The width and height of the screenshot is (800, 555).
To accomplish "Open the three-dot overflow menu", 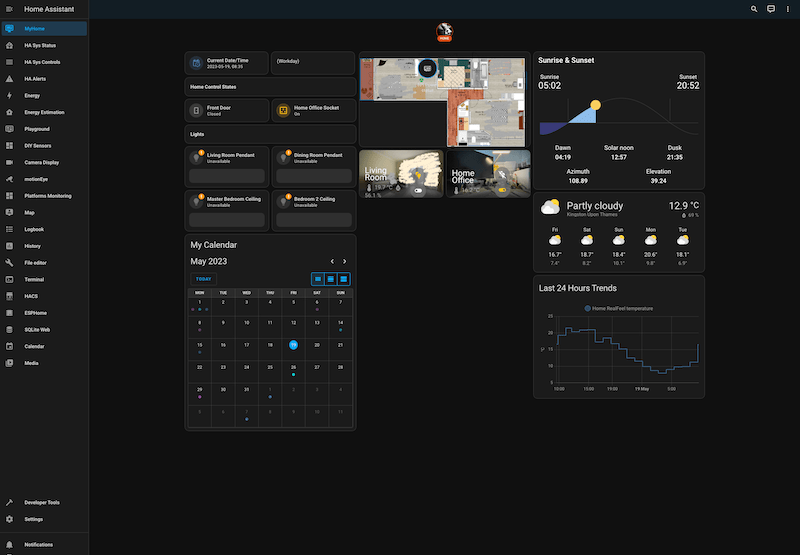I will [787, 9].
